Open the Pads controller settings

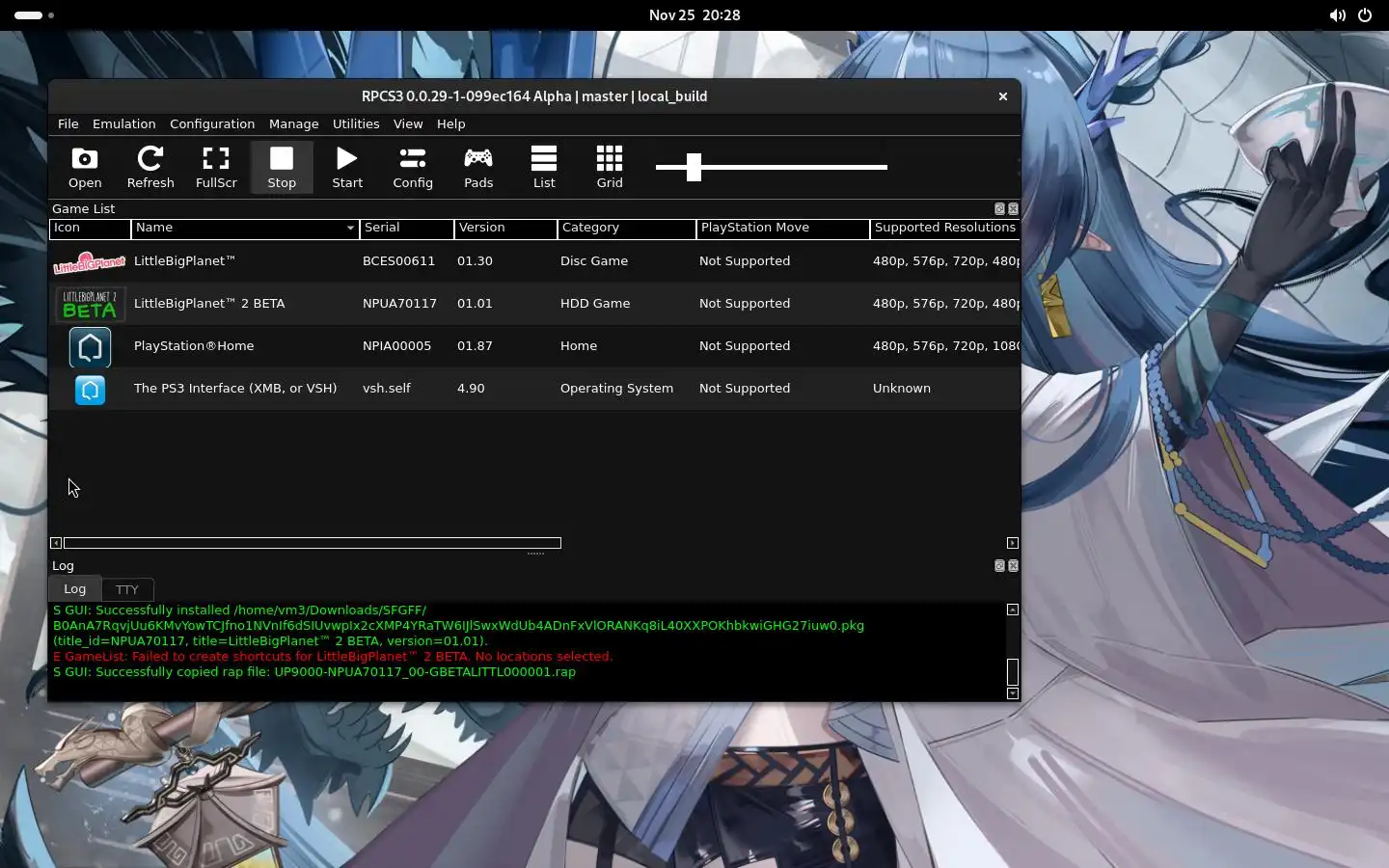tap(478, 168)
